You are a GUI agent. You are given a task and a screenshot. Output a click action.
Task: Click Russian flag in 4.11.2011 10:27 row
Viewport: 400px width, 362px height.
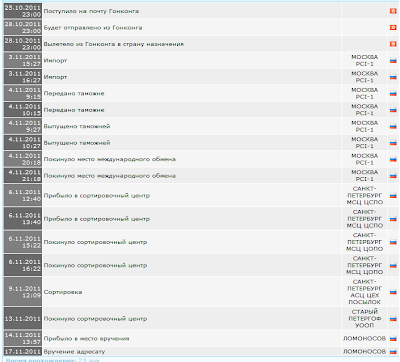click(x=393, y=143)
